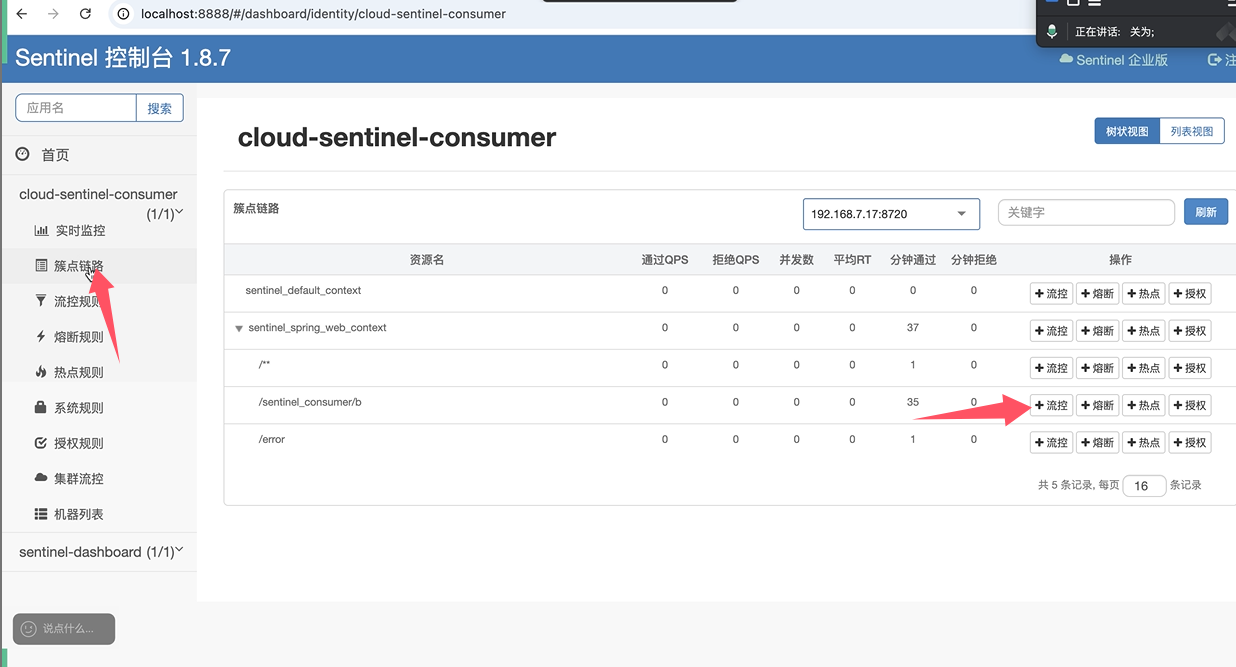
Task: Add 熔断 for sentinel_default_context
Action: click(x=1097, y=294)
